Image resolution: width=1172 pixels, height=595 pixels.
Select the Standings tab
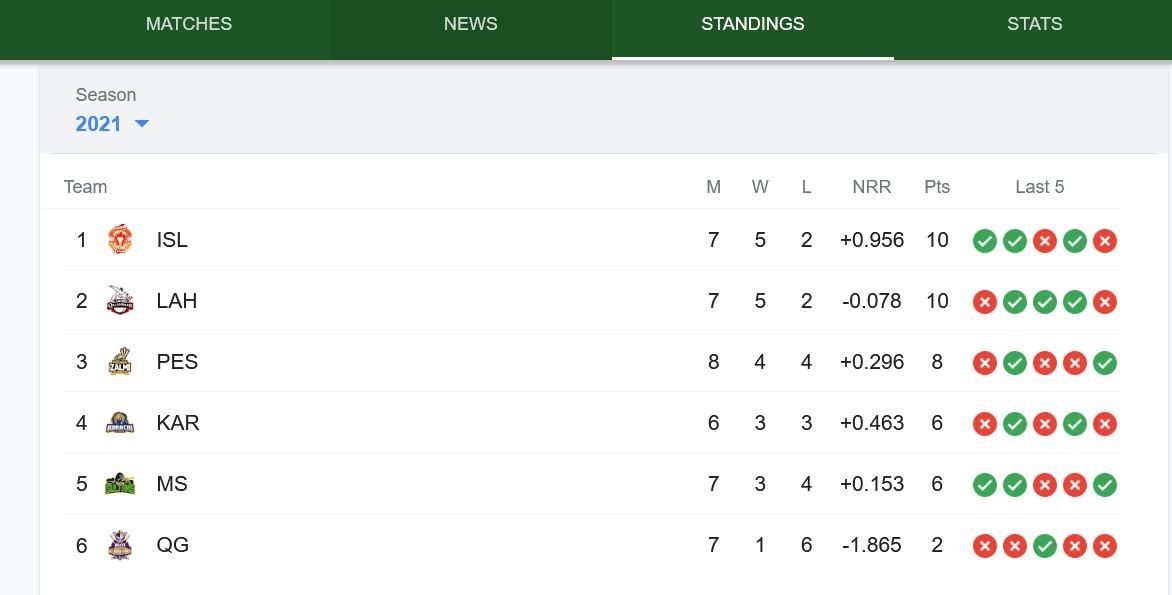click(753, 24)
